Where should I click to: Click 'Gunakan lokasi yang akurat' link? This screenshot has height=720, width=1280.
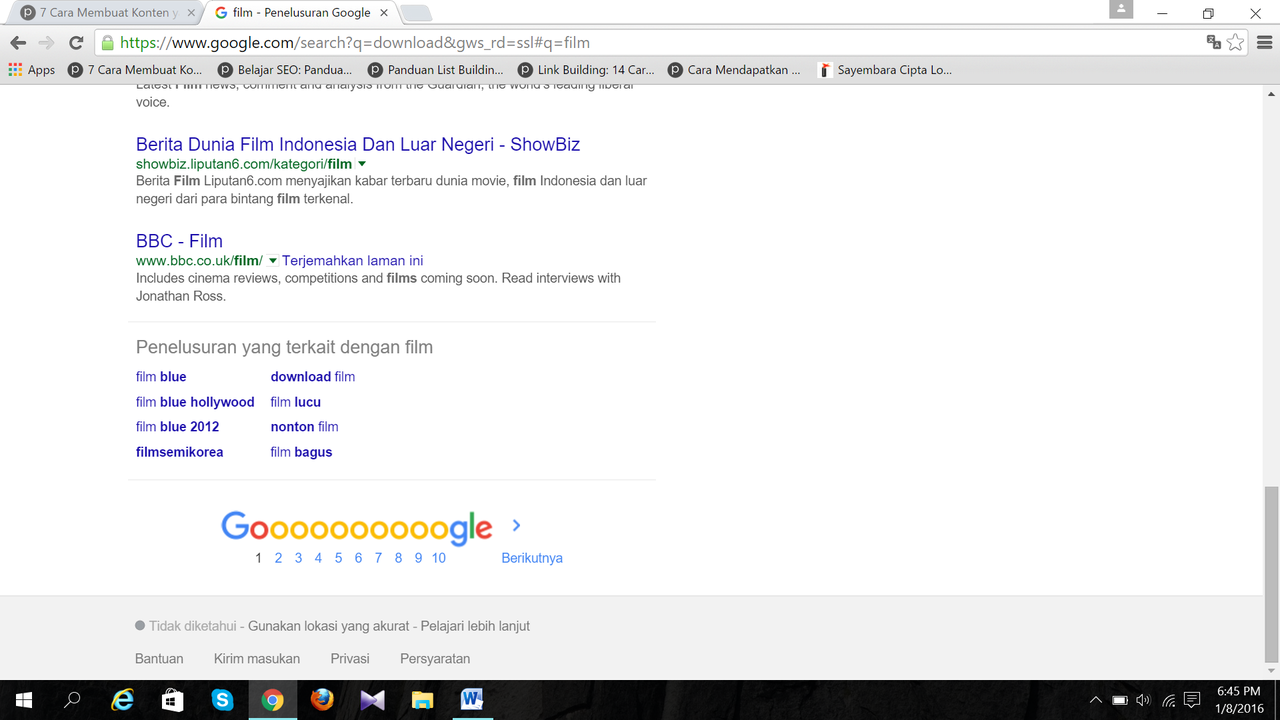pyautogui.click(x=329, y=626)
